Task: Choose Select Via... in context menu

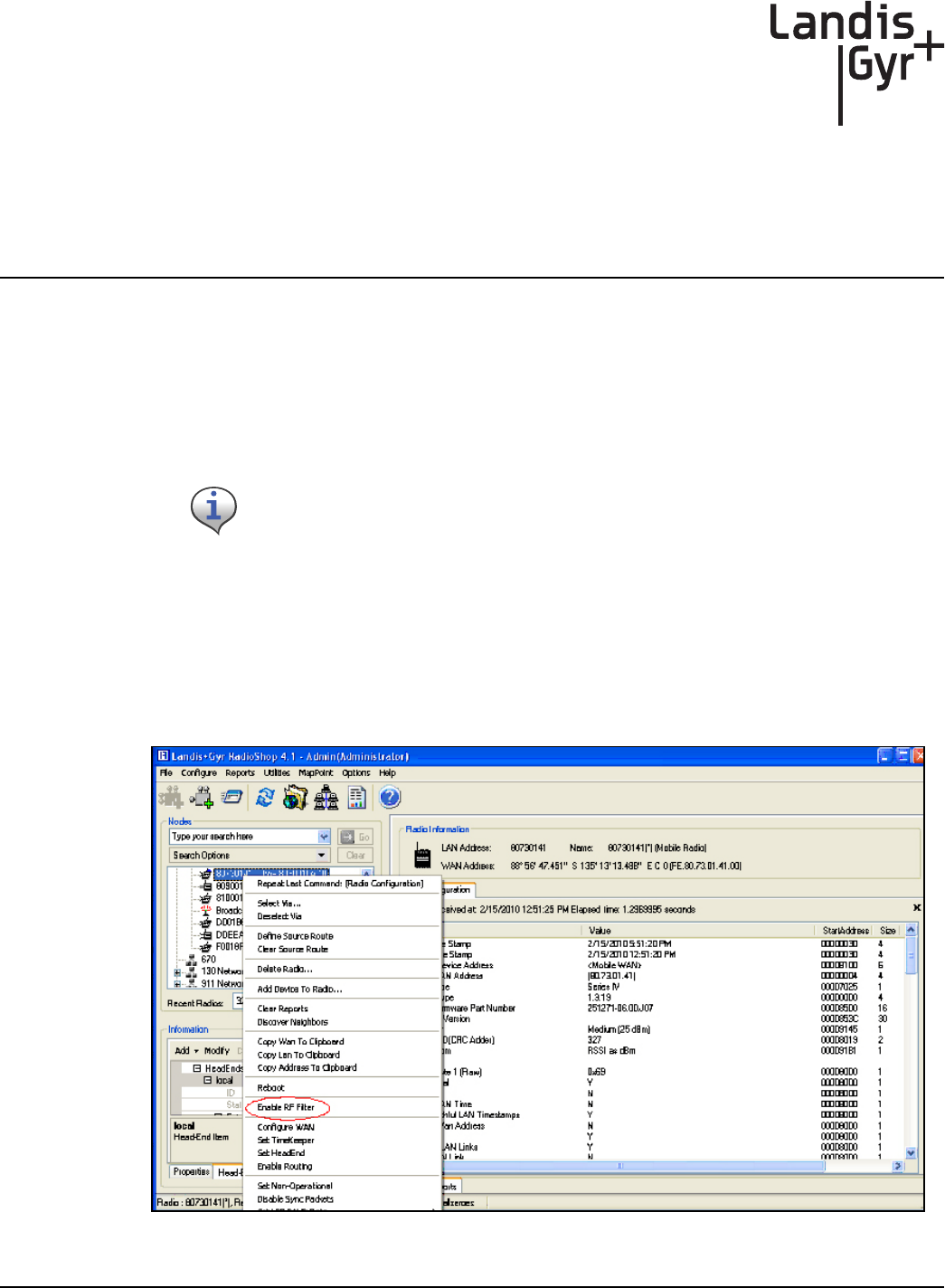Action: click(279, 904)
